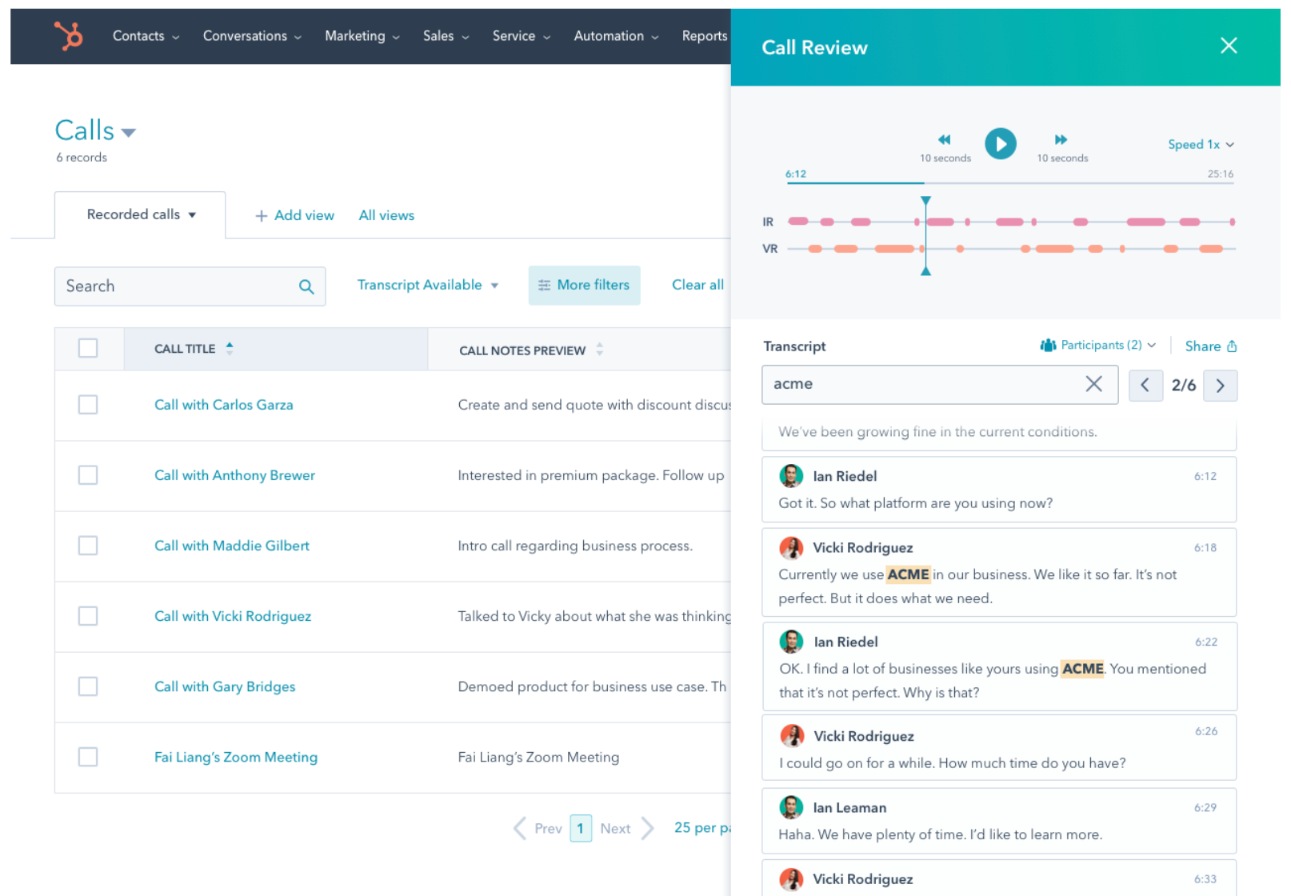Expand the Participants (2) dropdown
The width and height of the screenshot is (1291, 896).
(1098, 345)
